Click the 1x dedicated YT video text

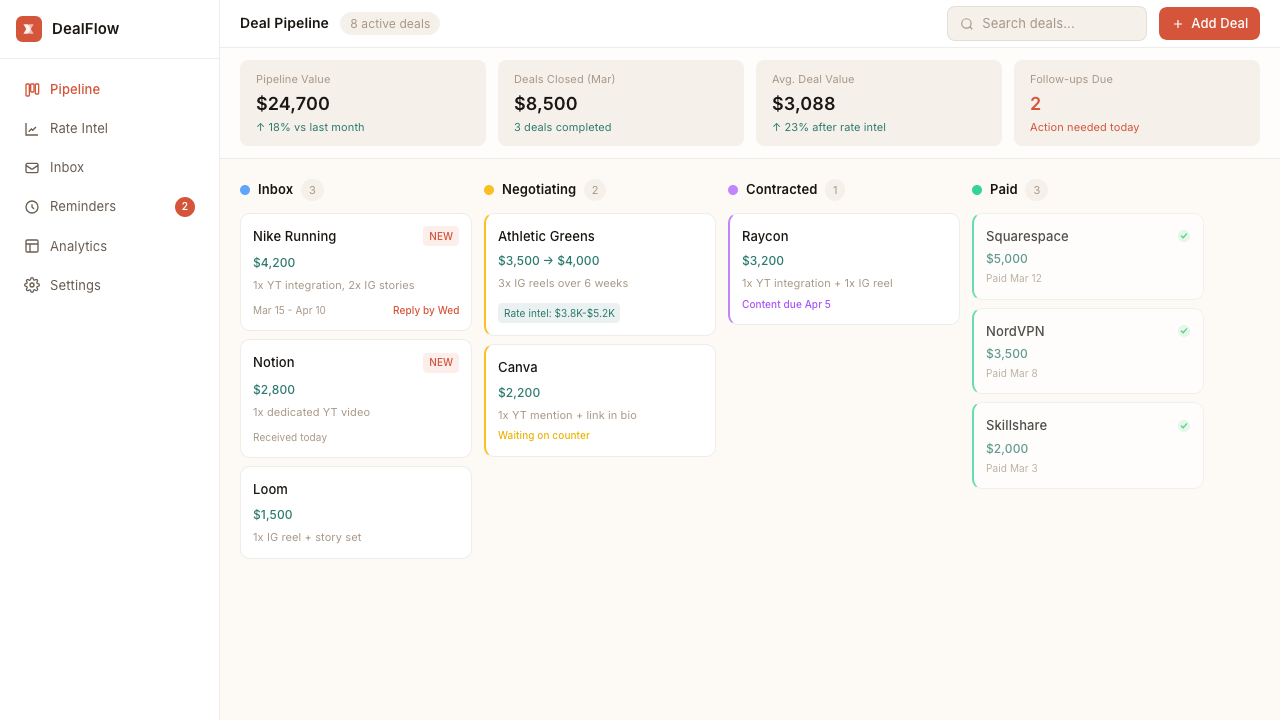(x=311, y=412)
